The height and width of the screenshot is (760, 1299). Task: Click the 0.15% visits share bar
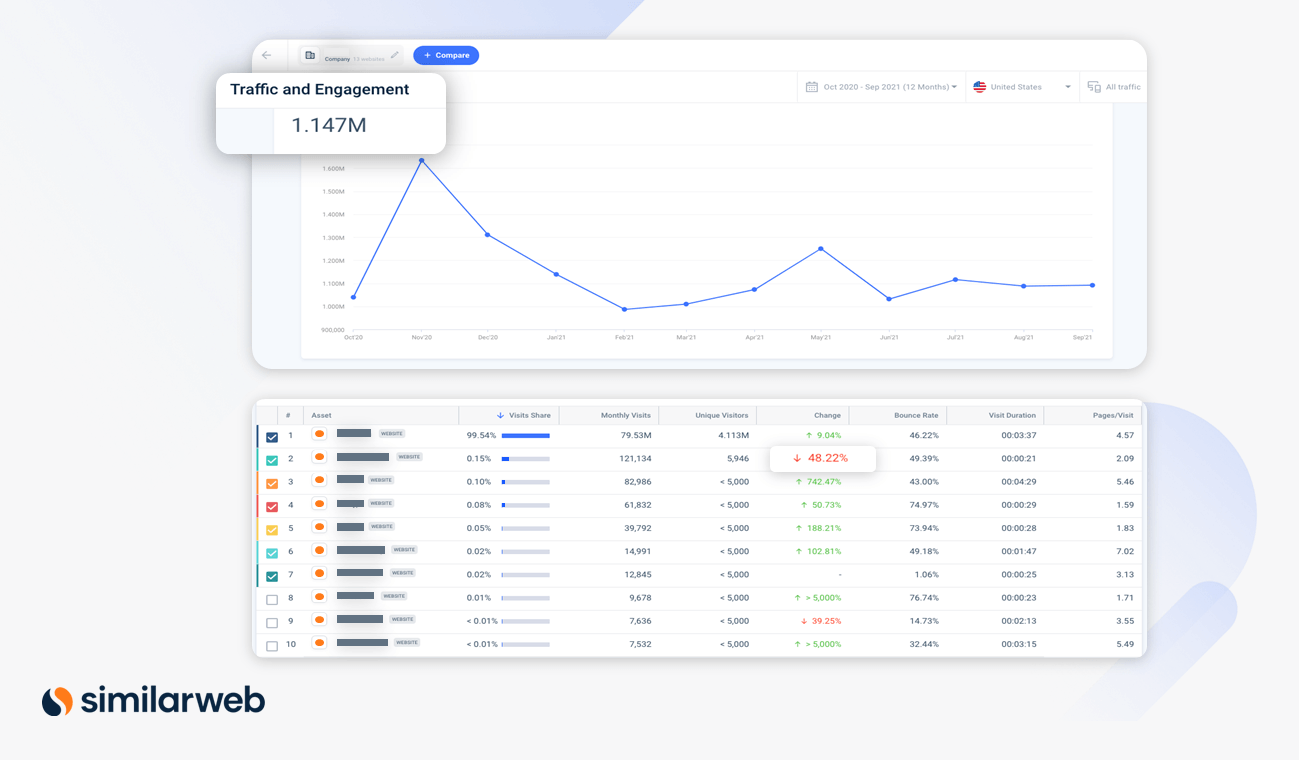526,459
